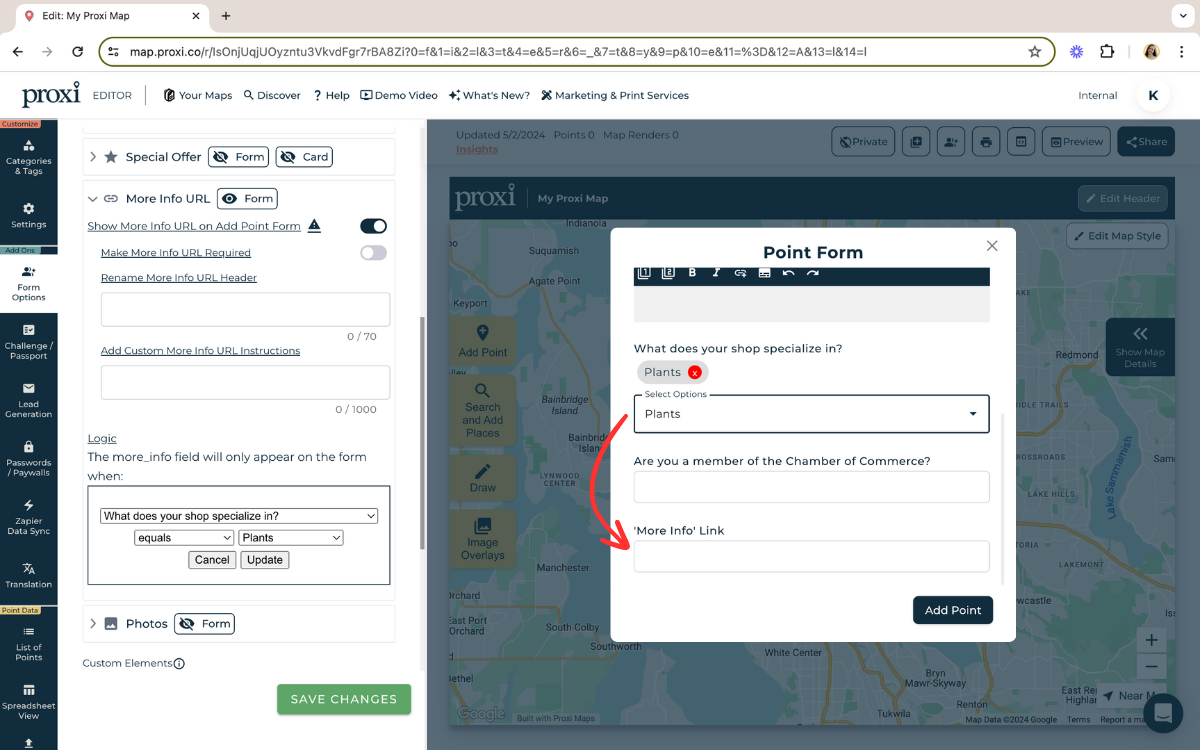
Task: Open the browser extensions puzzle icon
Action: point(1107,51)
